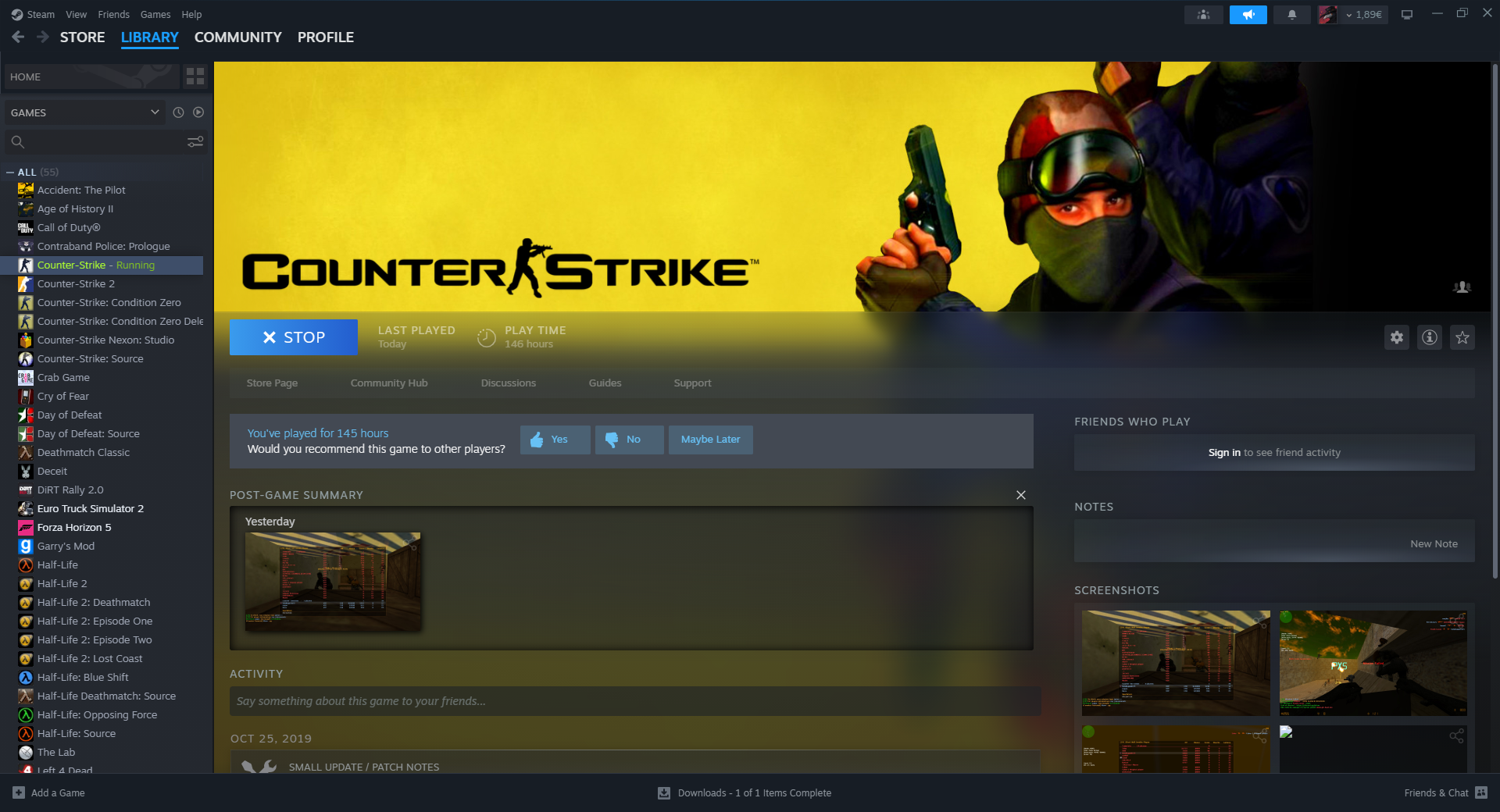This screenshot has height=812, width=1500.
Task: Open Yesterday's post-game summary screenshot
Action: [333, 582]
